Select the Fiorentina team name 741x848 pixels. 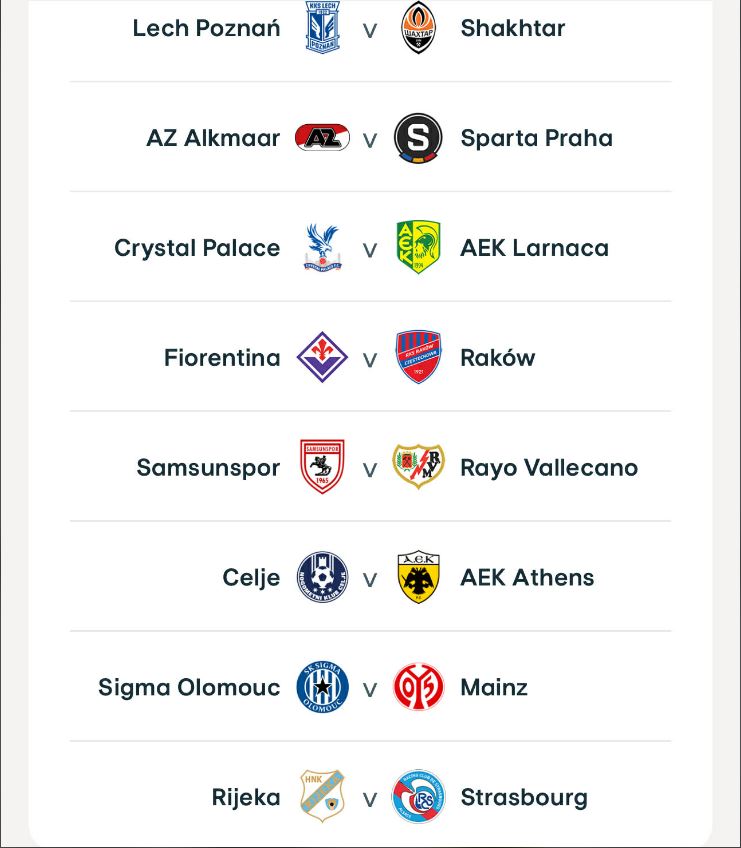pyautogui.click(x=222, y=358)
